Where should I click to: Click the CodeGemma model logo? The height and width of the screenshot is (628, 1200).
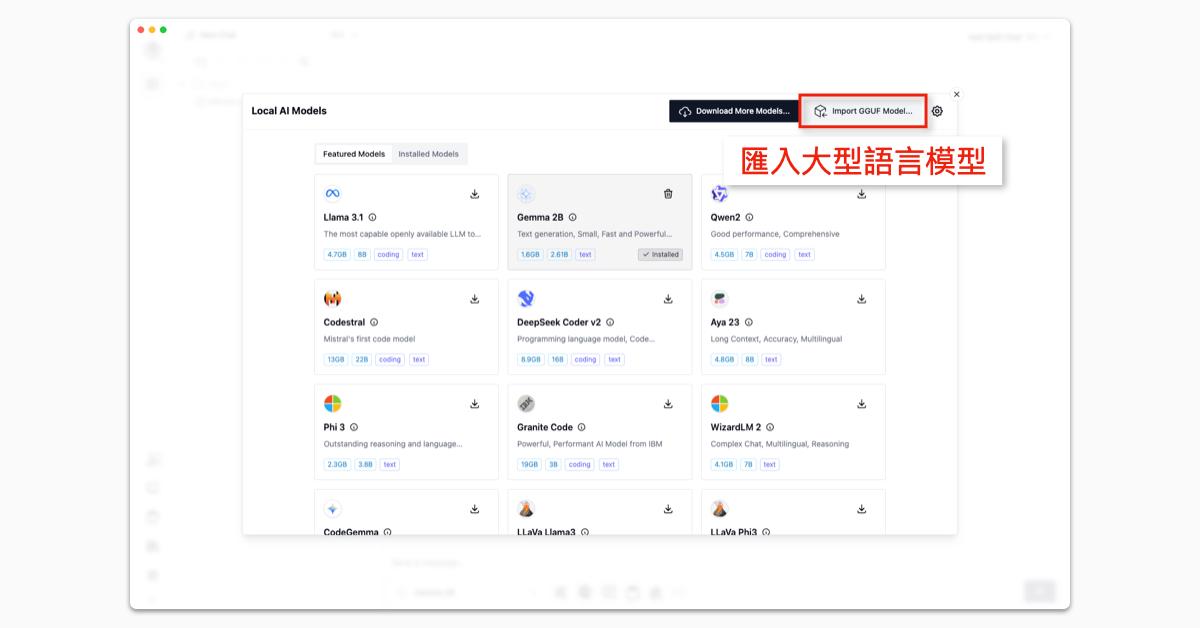333,509
